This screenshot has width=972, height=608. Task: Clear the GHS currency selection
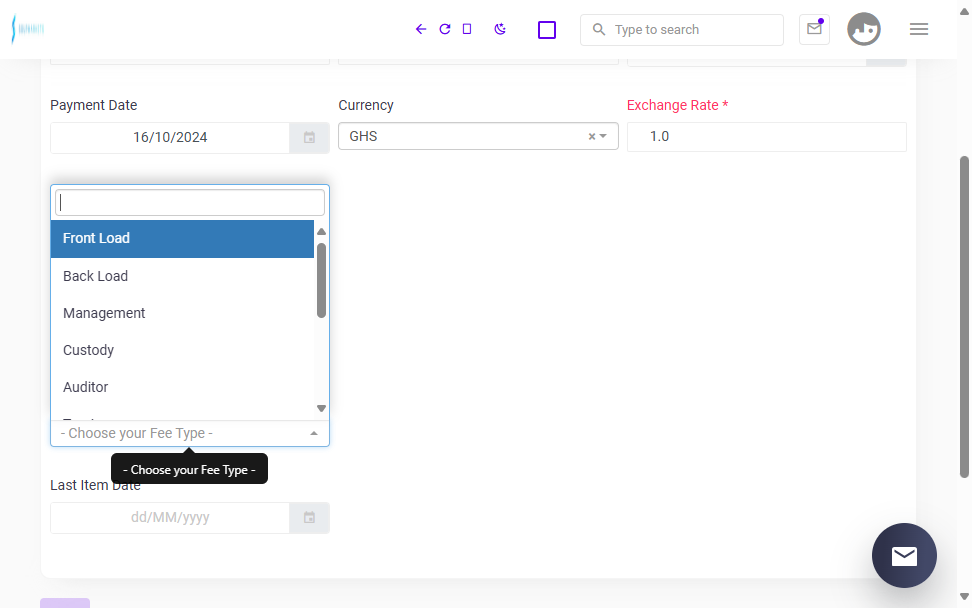click(591, 136)
